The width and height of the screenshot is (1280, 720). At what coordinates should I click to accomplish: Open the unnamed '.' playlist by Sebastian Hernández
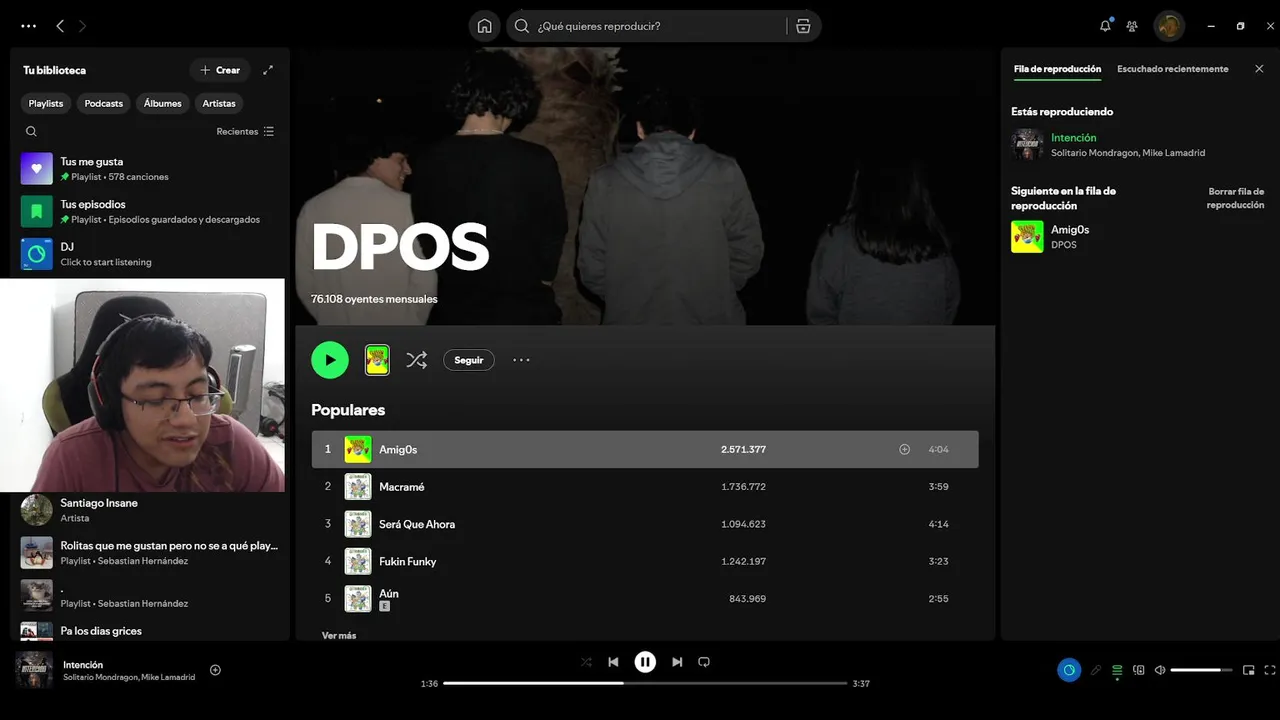[150, 596]
